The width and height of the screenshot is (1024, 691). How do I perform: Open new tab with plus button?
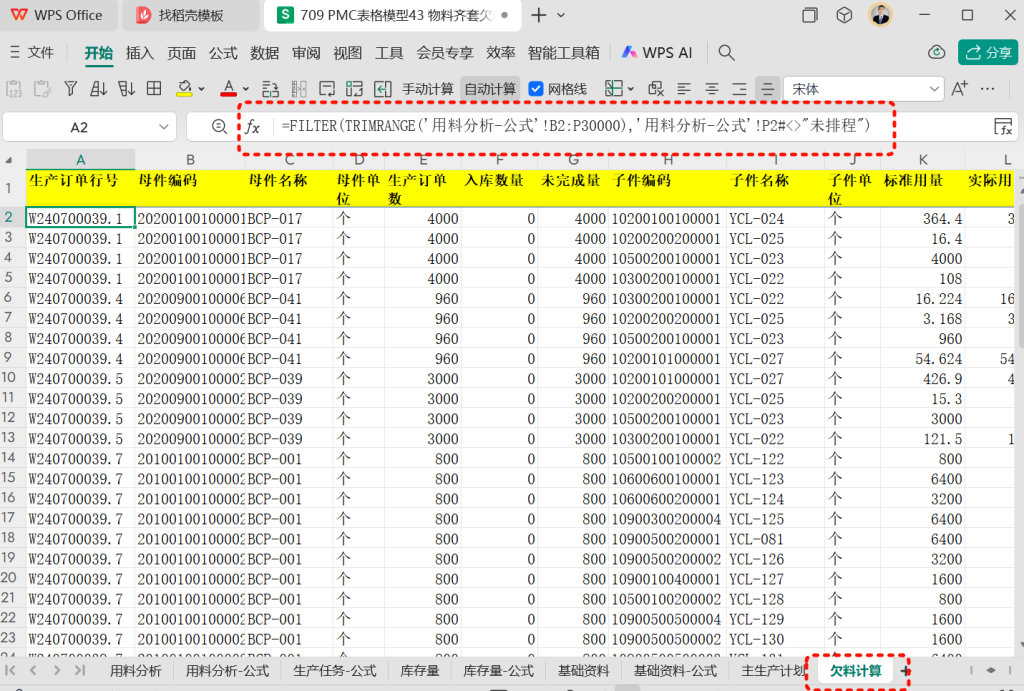pyautogui.click(x=539, y=15)
